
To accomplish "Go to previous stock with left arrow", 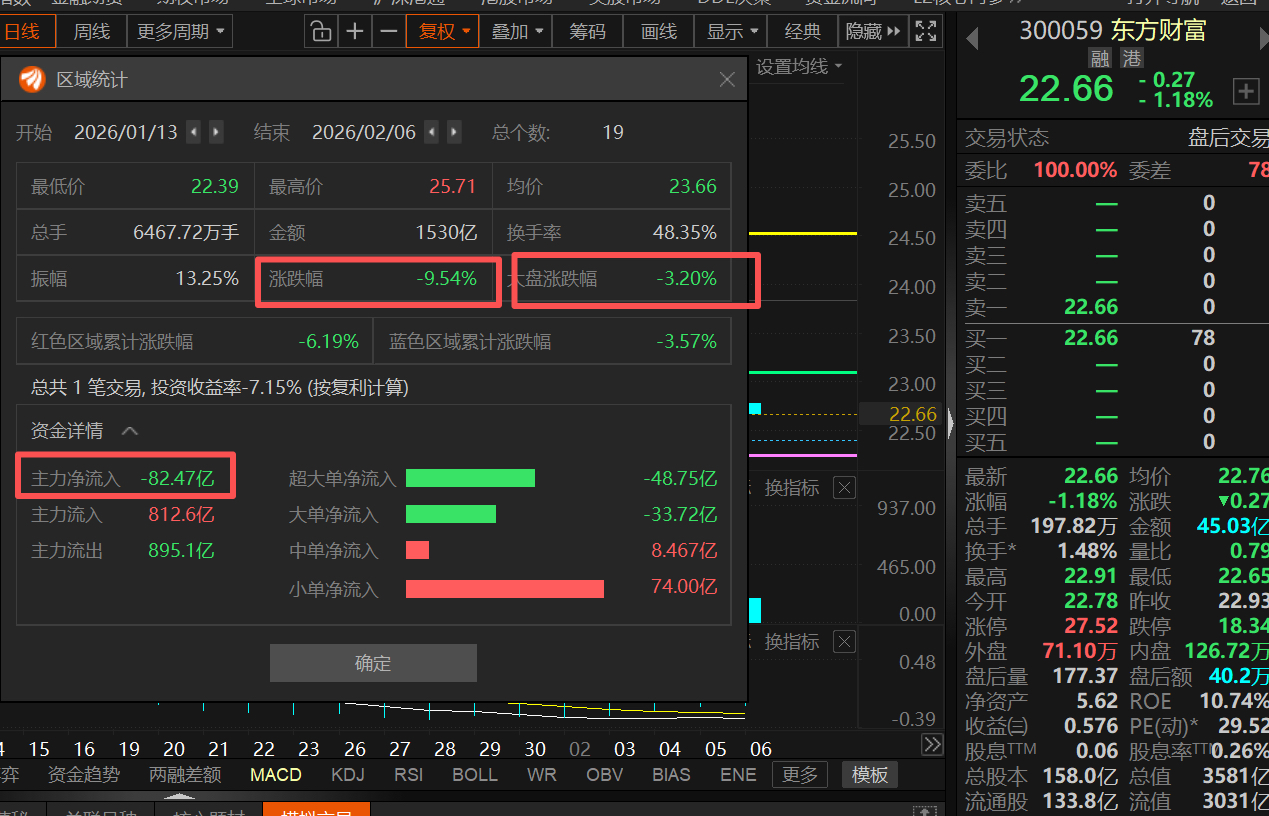I will click(x=972, y=38).
